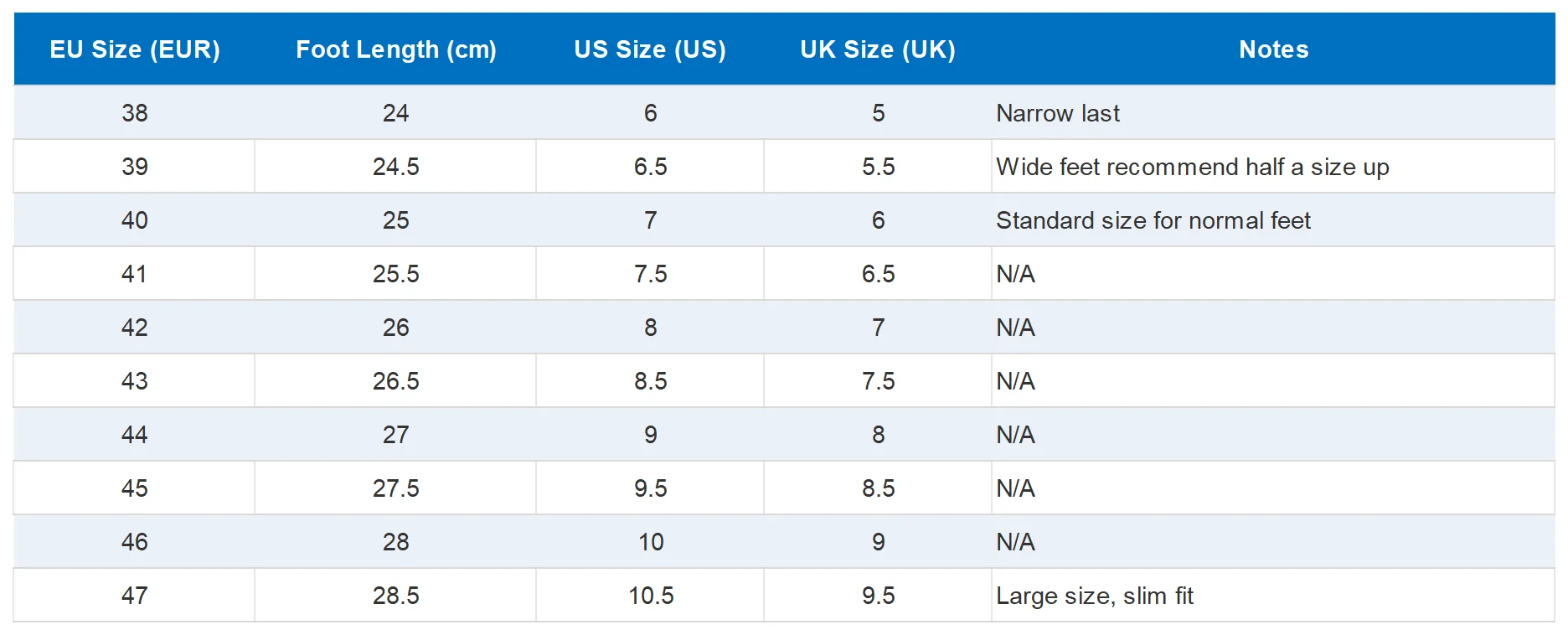Click the EU Size (EUR) column header
1568x635 pixels.
tap(134, 49)
